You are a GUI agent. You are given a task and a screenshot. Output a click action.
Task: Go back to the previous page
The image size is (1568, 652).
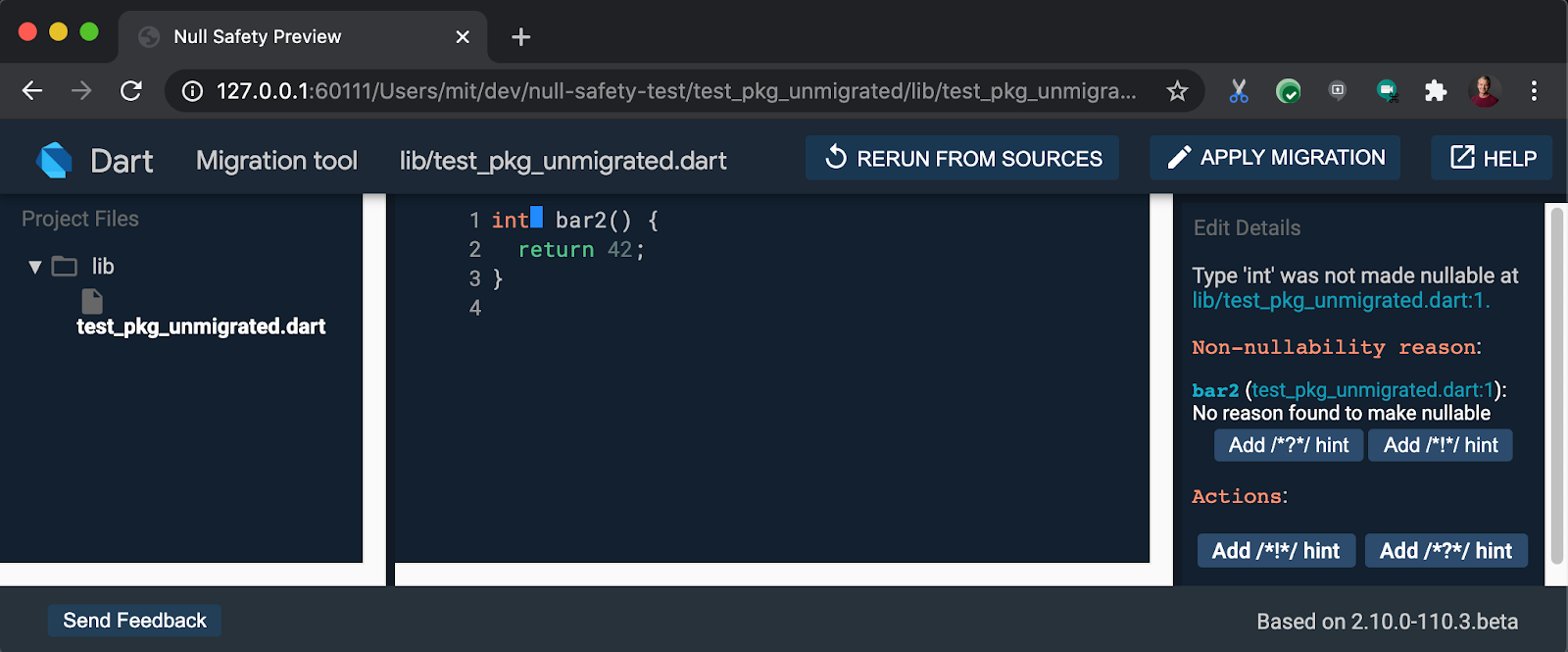click(x=32, y=91)
